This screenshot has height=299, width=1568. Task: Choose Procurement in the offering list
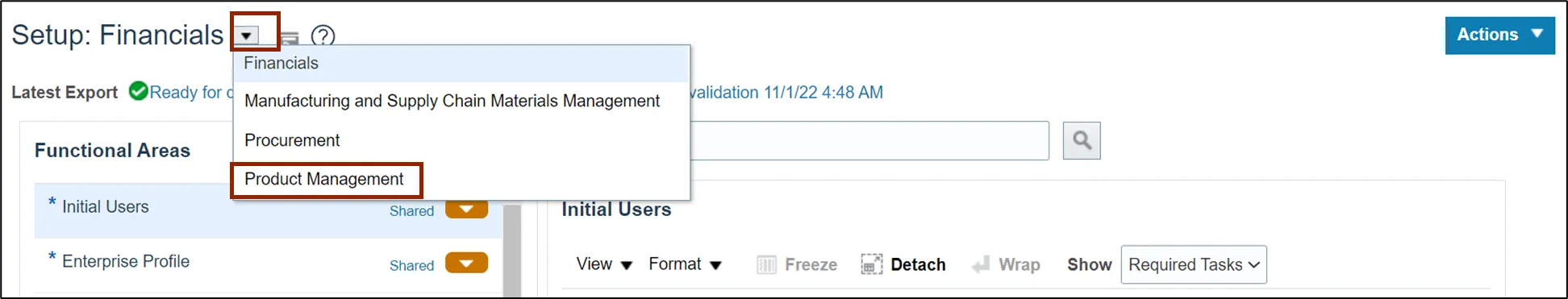coord(292,140)
